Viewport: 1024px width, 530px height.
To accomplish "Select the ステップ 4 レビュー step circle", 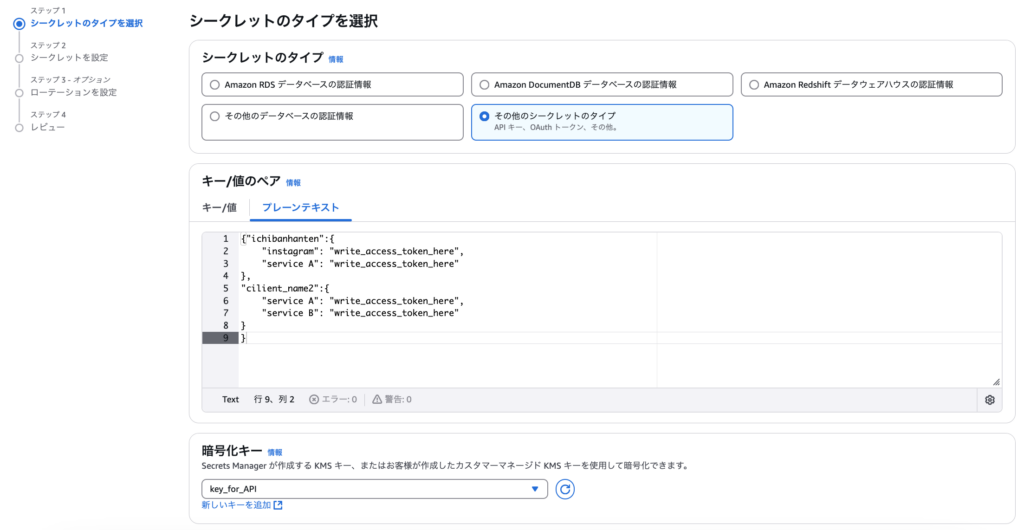I will pos(19,128).
